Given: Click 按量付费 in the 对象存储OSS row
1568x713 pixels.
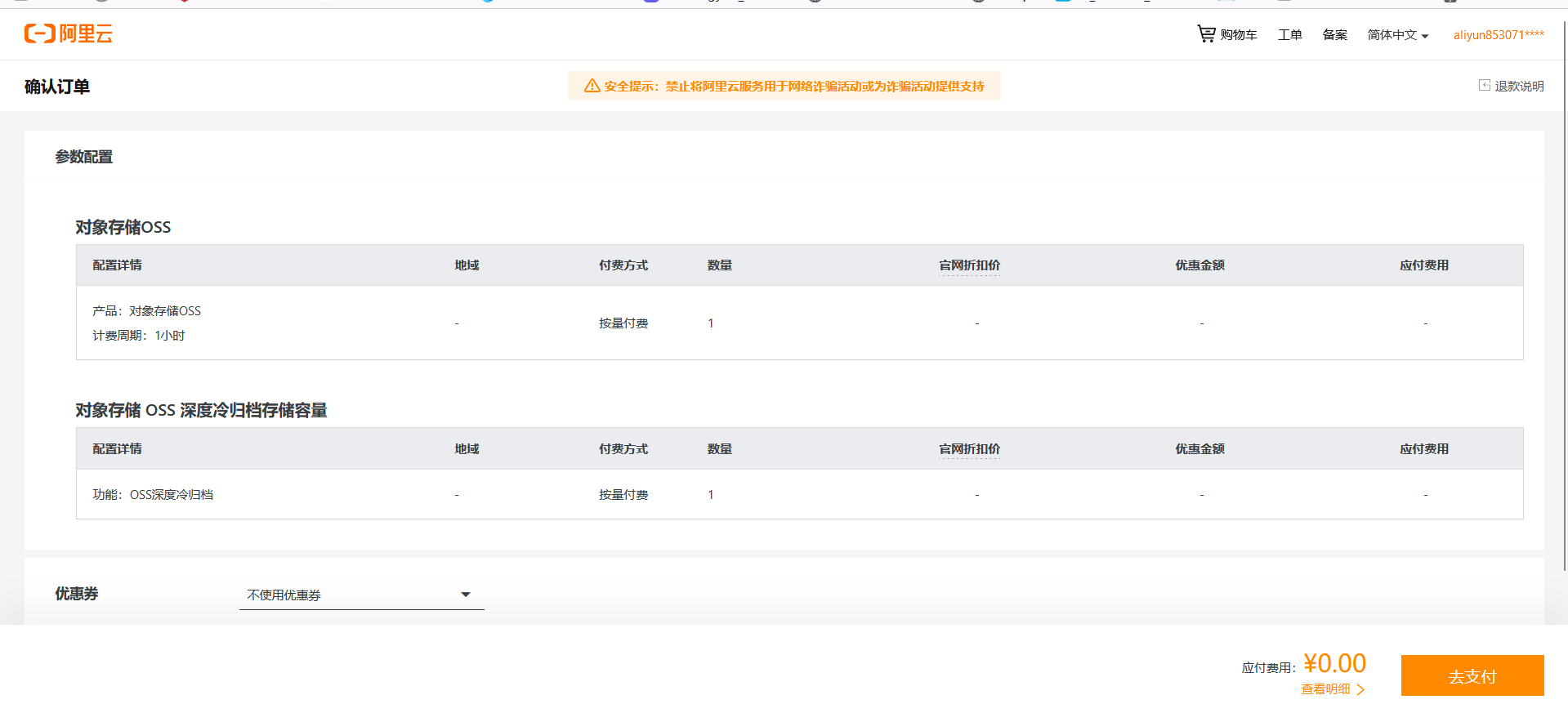Looking at the screenshot, I should [623, 323].
